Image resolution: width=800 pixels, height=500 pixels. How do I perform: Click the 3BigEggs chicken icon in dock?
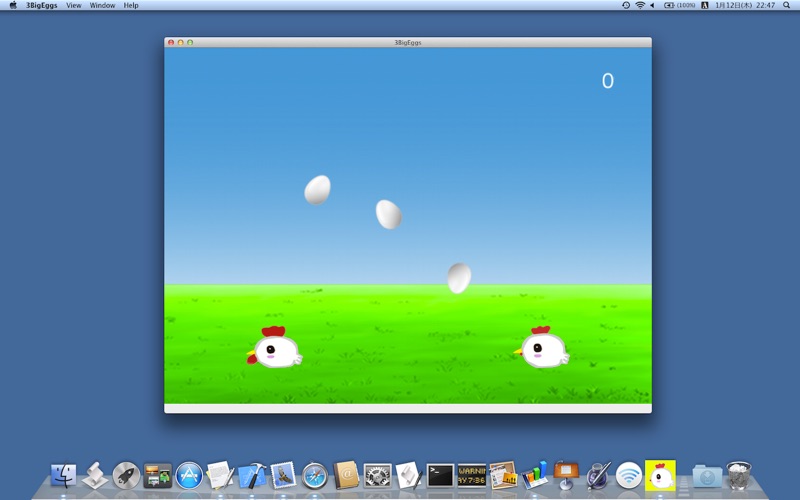click(x=660, y=475)
